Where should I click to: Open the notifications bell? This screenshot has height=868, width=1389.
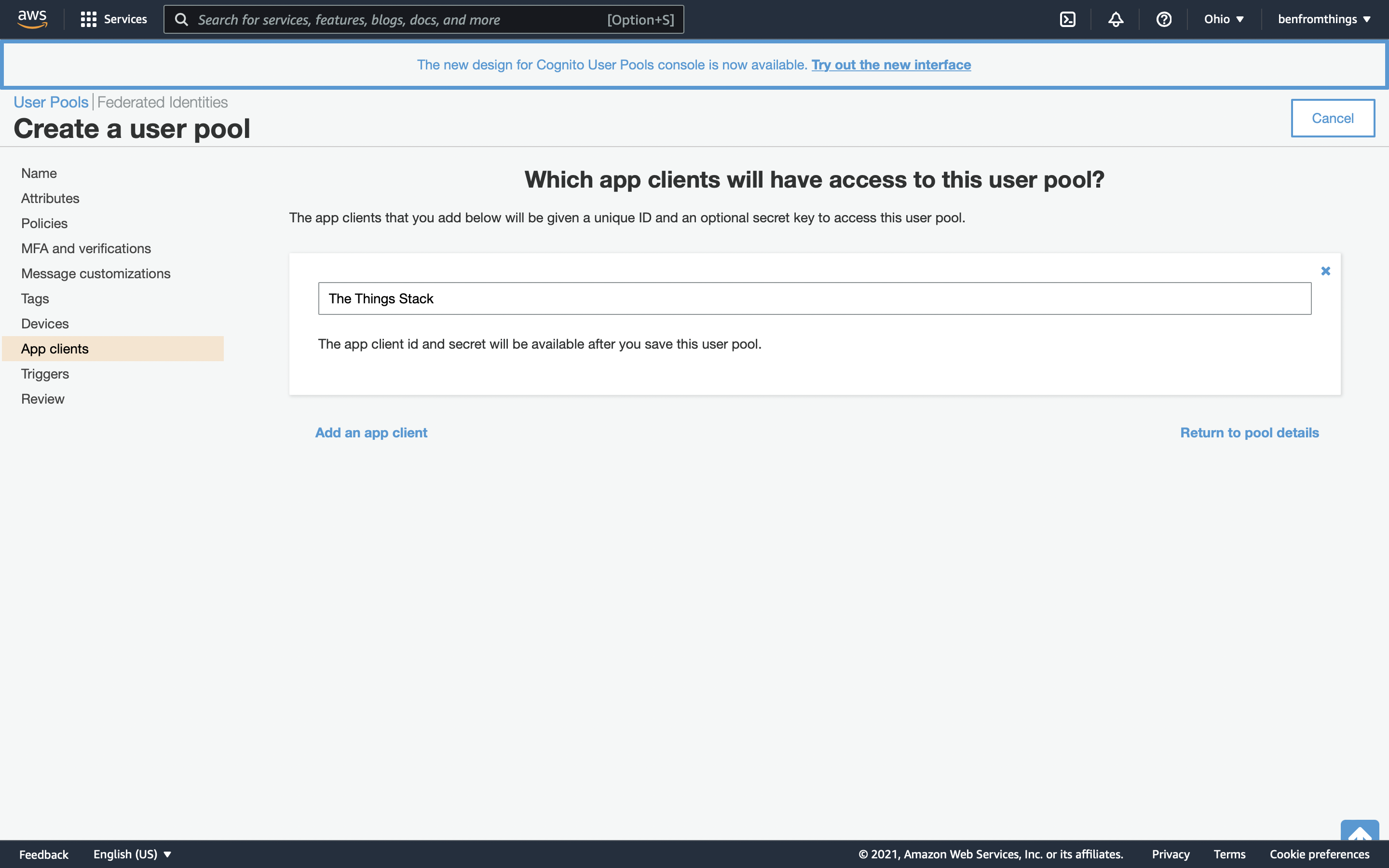pos(1115,19)
